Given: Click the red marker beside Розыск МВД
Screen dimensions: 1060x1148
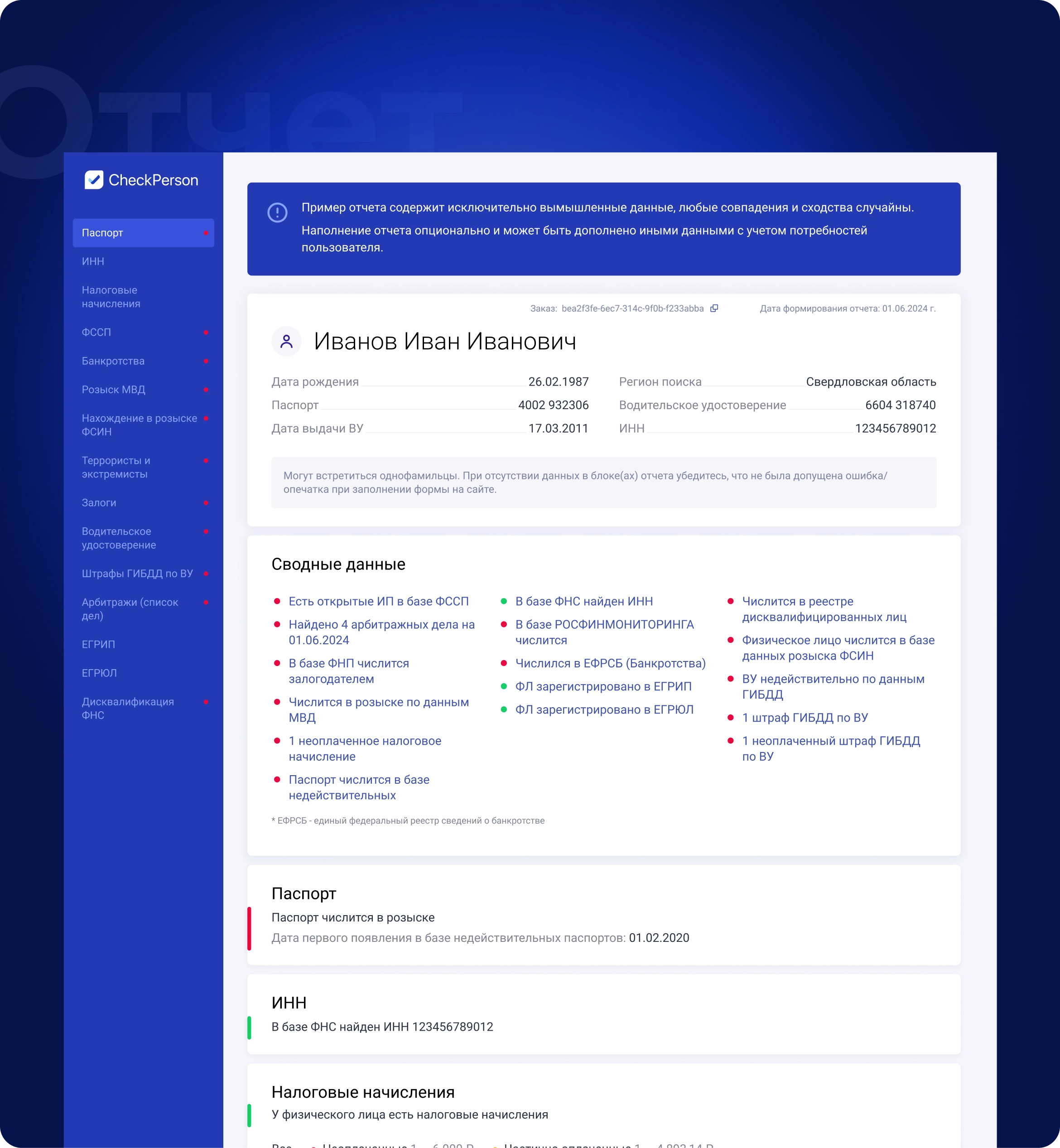Looking at the screenshot, I should tap(206, 390).
